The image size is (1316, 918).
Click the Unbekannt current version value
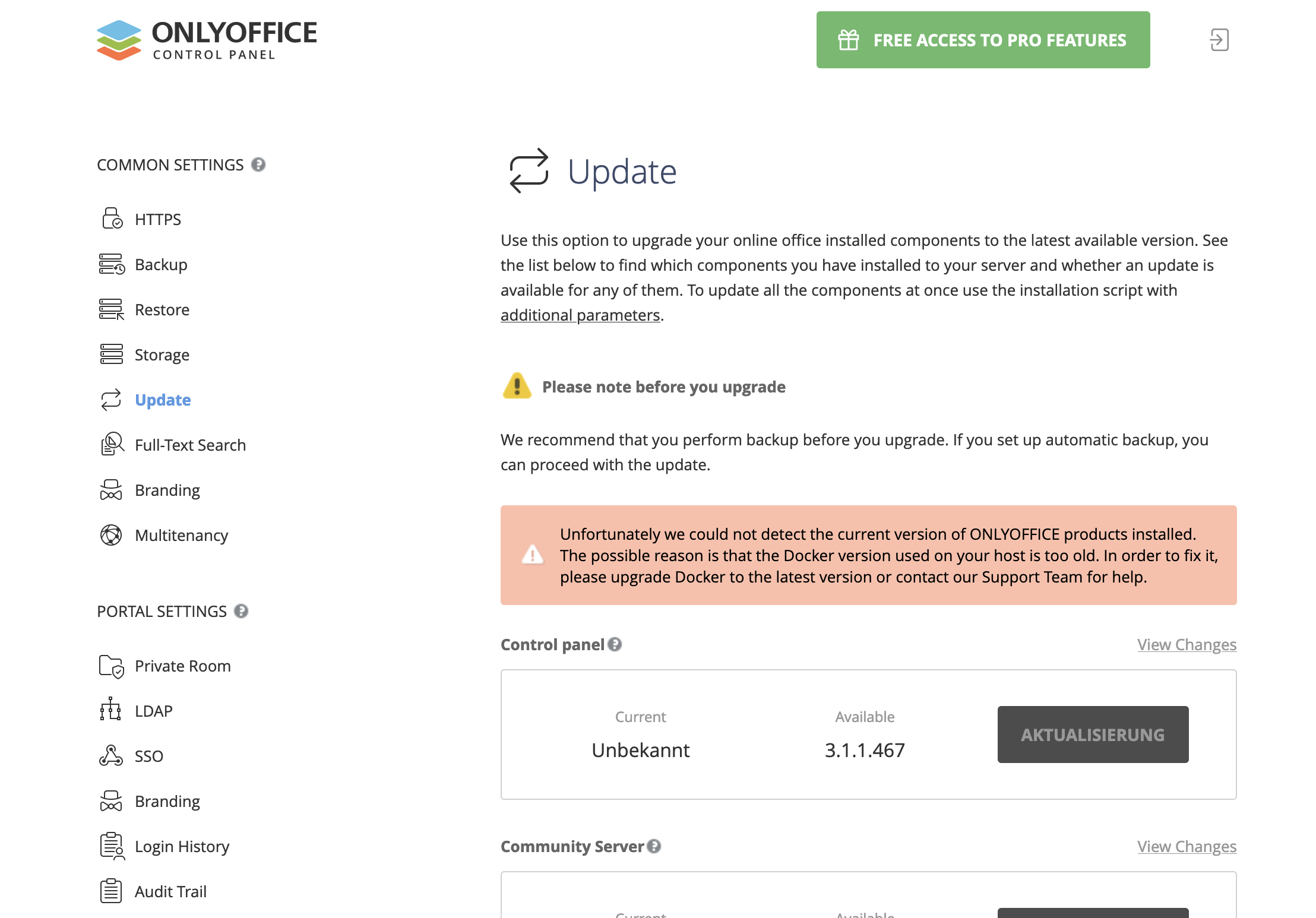point(640,750)
